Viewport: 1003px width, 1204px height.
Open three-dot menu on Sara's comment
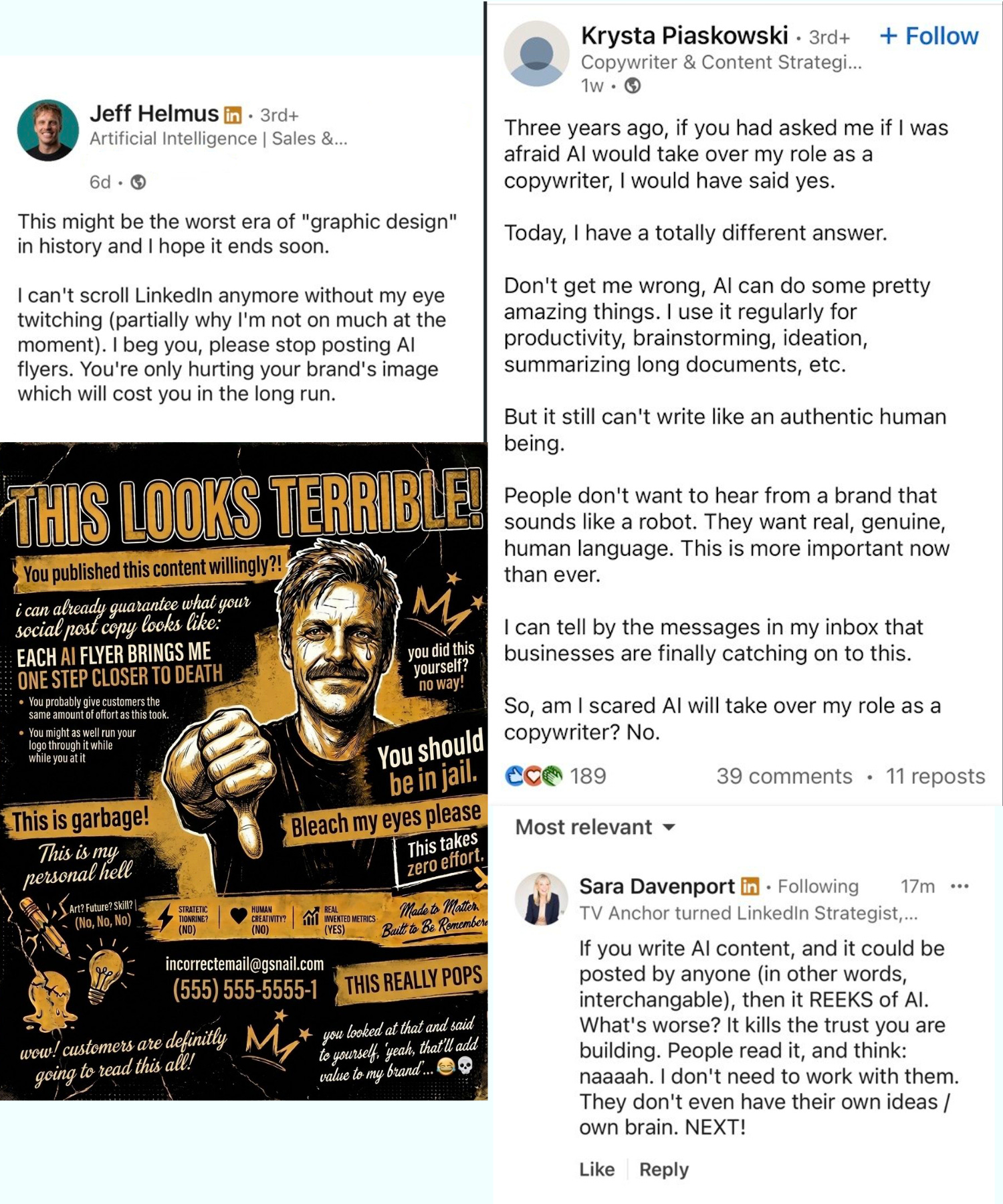tap(960, 886)
